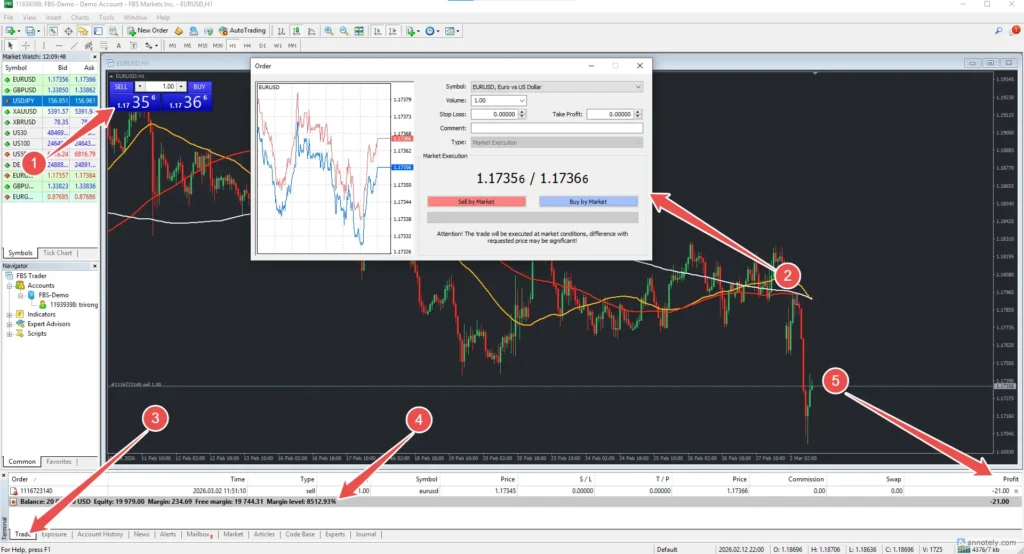1024x554 pixels.
Task: Expand the Expert Advisors tree node
Action: click(x=10, y=324)
